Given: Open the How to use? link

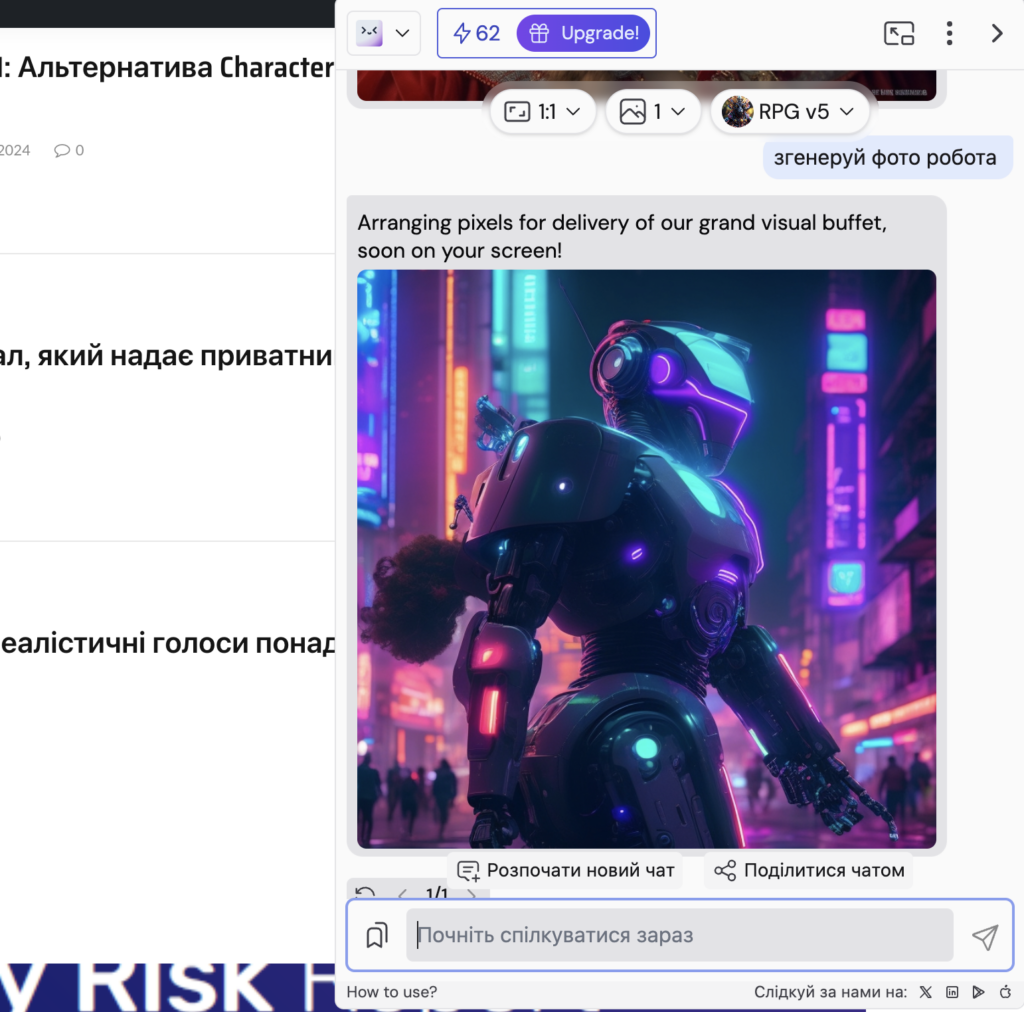Looking at the screenshot, I should click(392, 992).
